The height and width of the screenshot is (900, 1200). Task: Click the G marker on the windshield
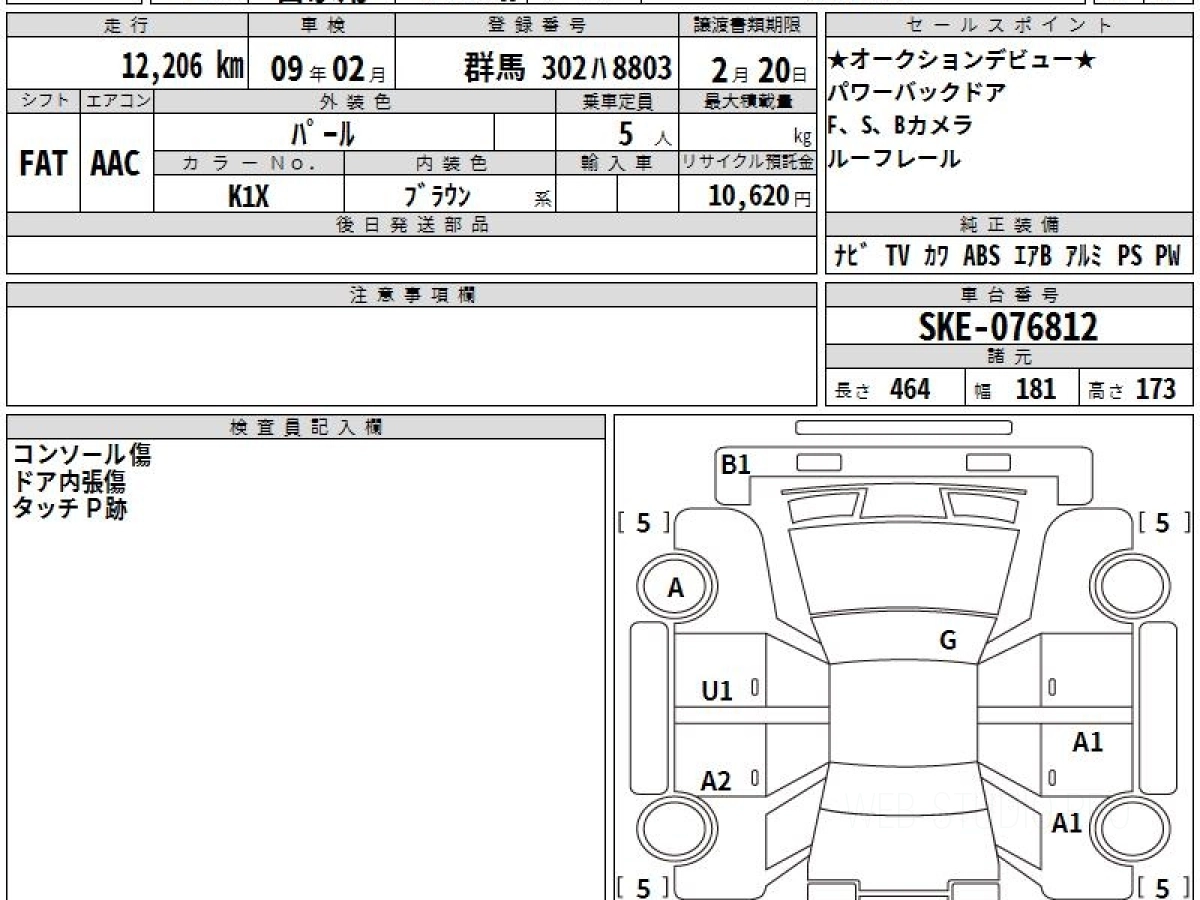[948, 641]
